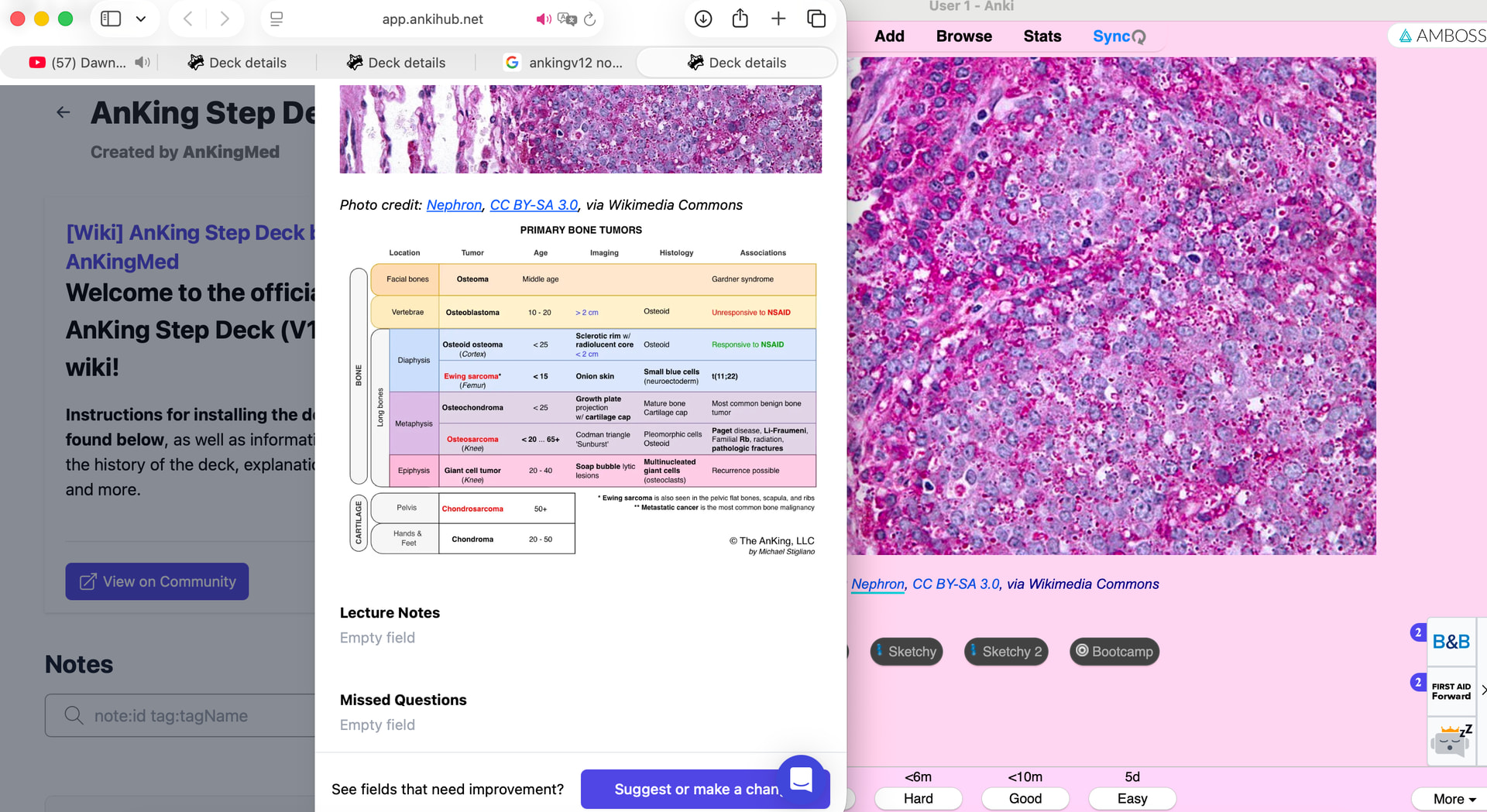Screen dimensions: 1487x812
Task: Open the Safari share menu
Action: click(x=740, y=18)
